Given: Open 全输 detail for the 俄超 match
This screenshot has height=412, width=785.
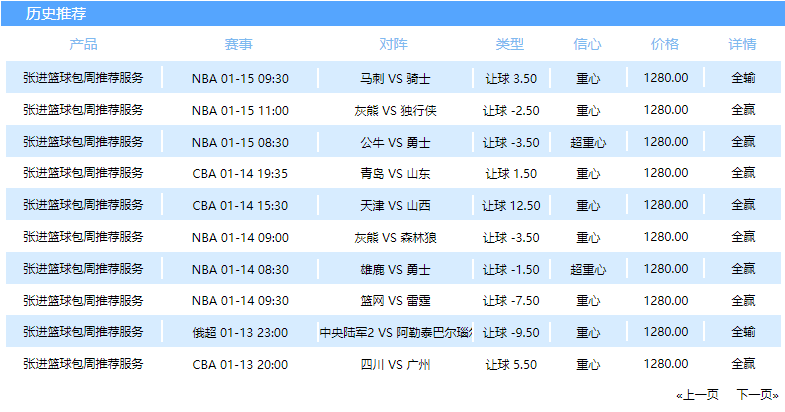Looking at the screenshot, I should point(743,332).
